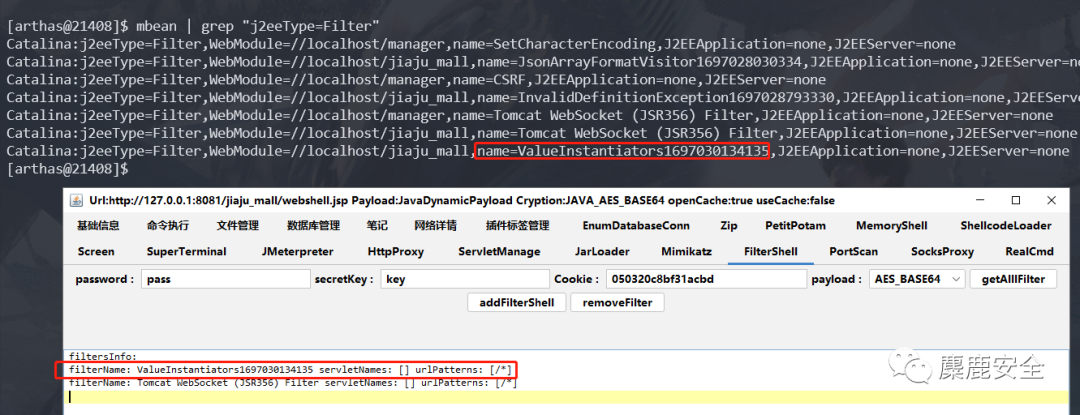Open the 基础信息 tab
The image size is (1080, 415).
click(x=98, y=226)
